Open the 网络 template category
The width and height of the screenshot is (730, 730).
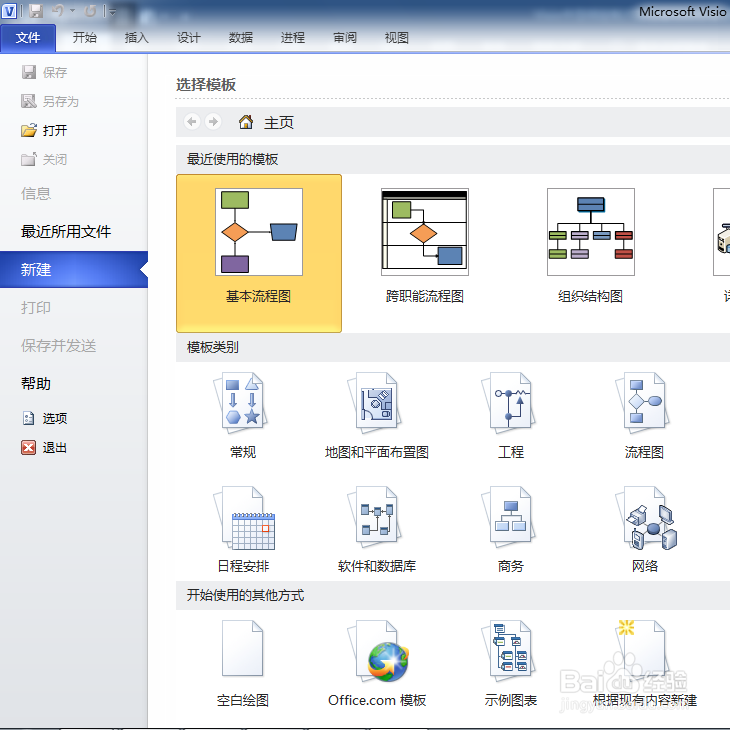click(x=645, y=529)
